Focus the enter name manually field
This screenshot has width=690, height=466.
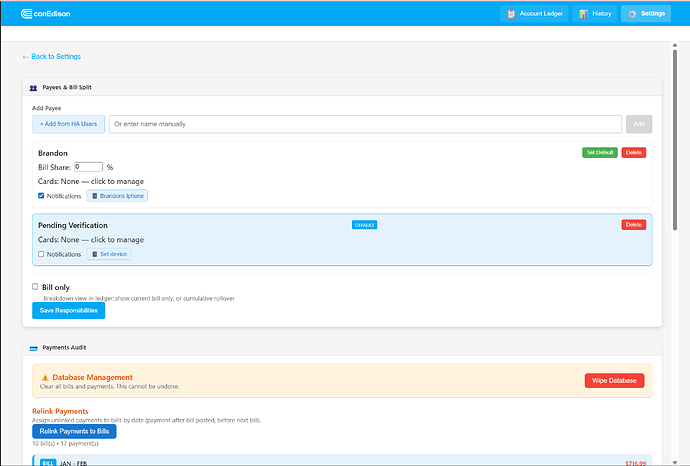pos(365,124)
